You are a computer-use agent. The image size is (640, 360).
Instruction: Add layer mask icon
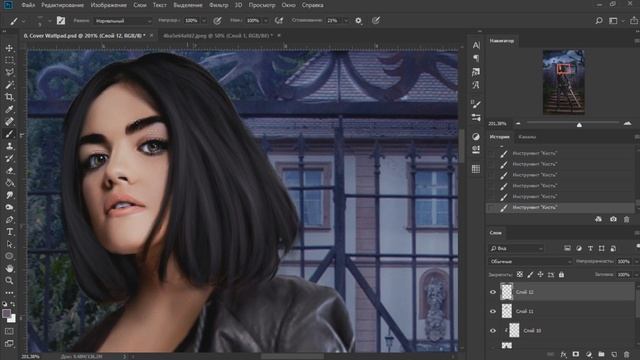576,354
